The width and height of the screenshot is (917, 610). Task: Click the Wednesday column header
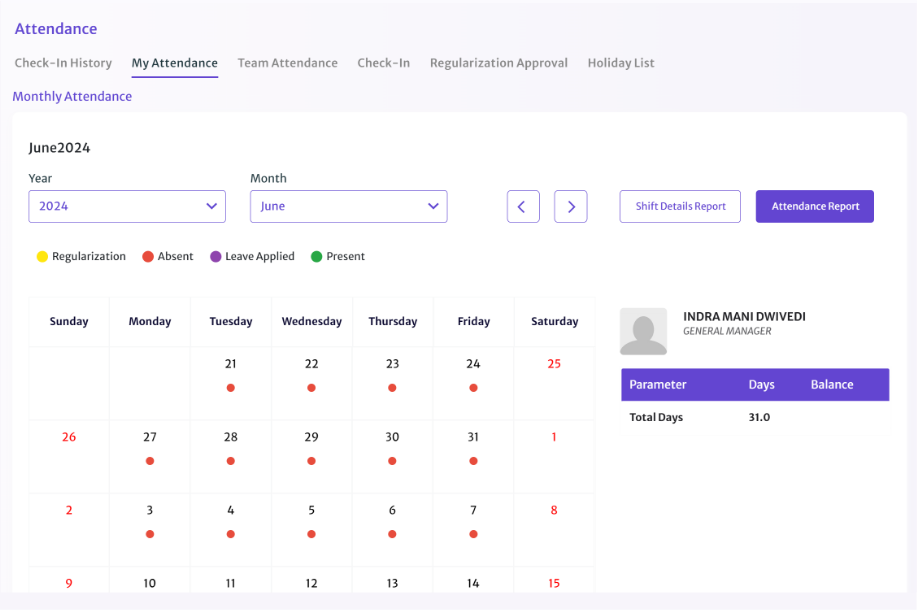pos(311,321)
